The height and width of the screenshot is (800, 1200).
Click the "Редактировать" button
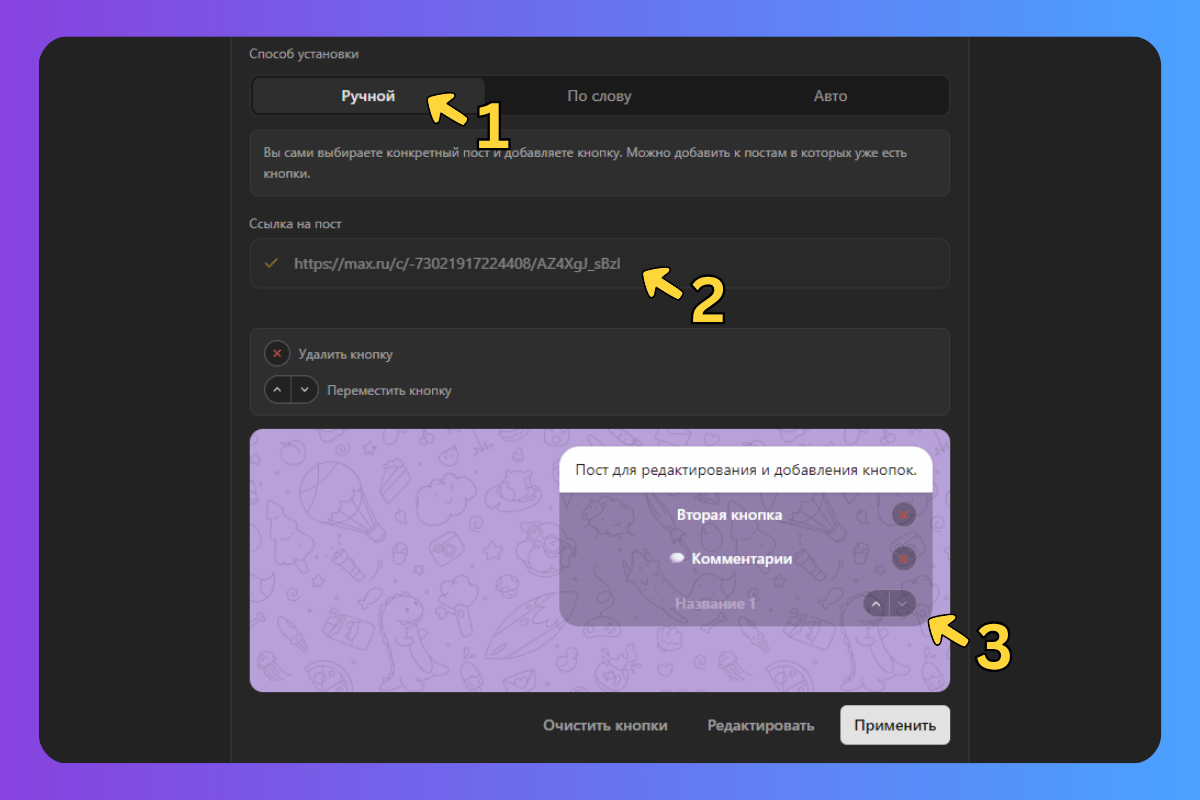760,726
